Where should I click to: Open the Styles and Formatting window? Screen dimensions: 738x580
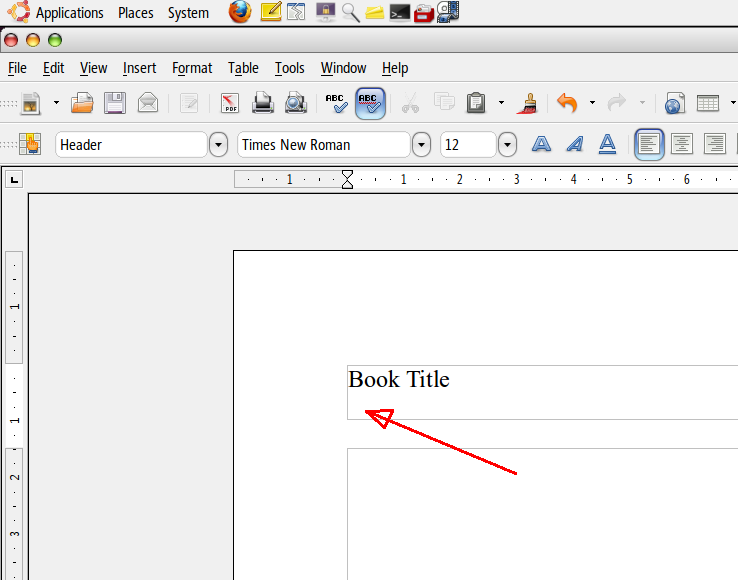tap(29, 145)
